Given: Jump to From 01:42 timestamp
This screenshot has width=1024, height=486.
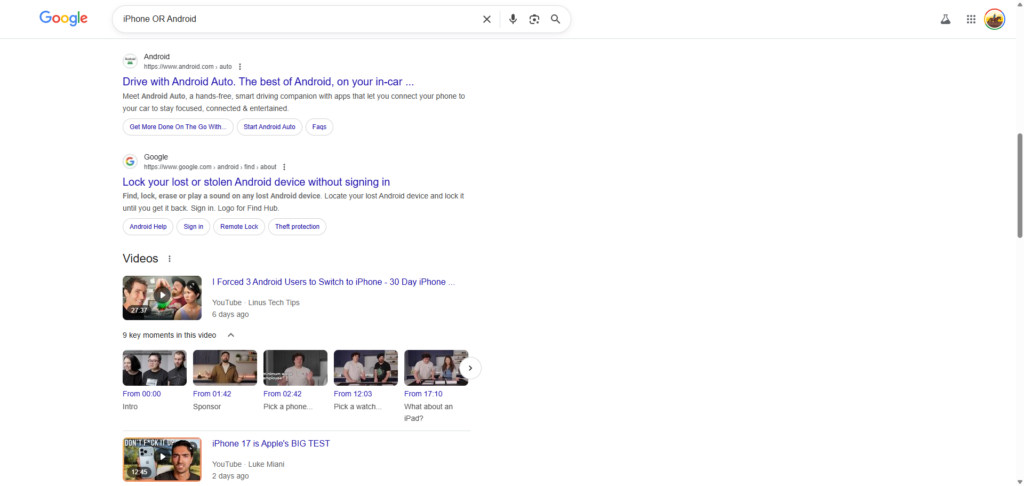Looking at the screenshot, I should [x=212, y=394].
